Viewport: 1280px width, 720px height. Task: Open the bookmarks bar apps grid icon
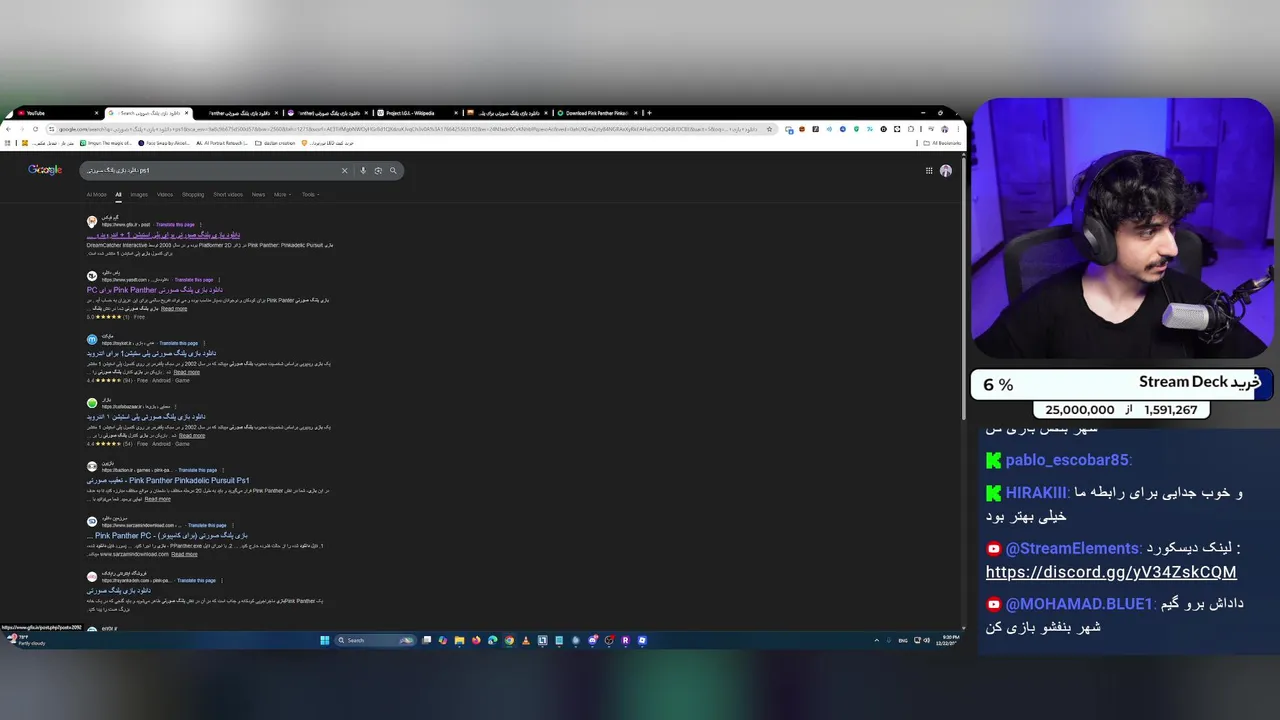pyautogui.click(x=7, y=143)
